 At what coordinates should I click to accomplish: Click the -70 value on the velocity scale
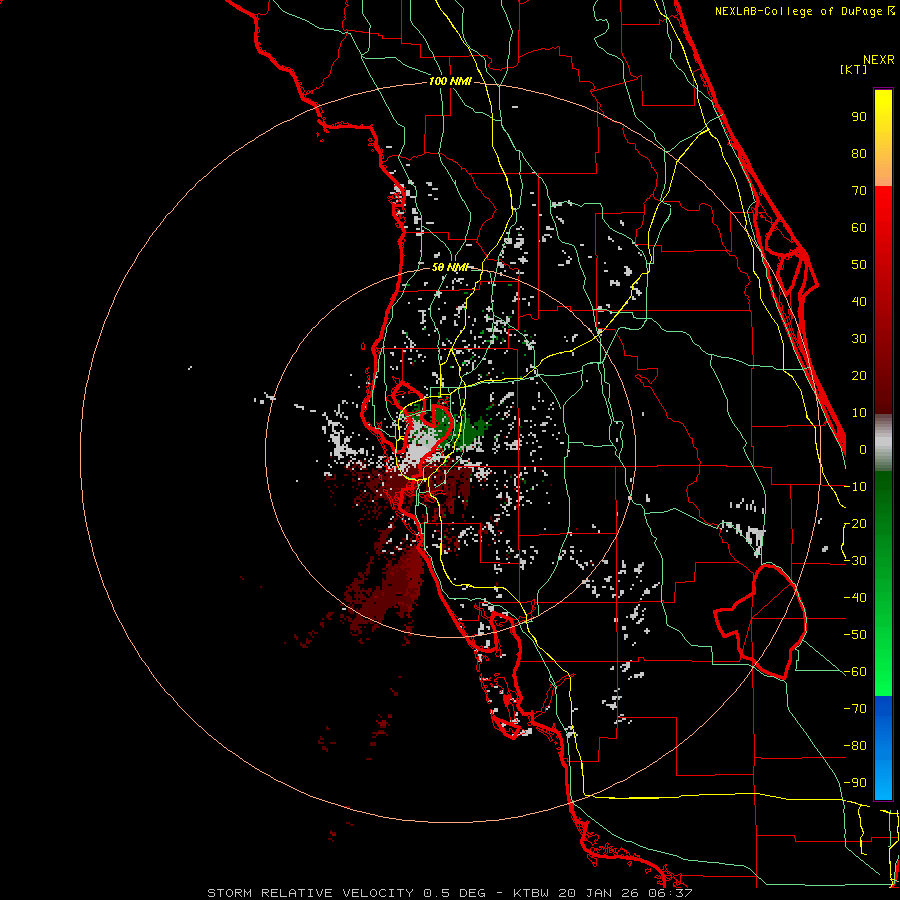click(x=855, y=709)
